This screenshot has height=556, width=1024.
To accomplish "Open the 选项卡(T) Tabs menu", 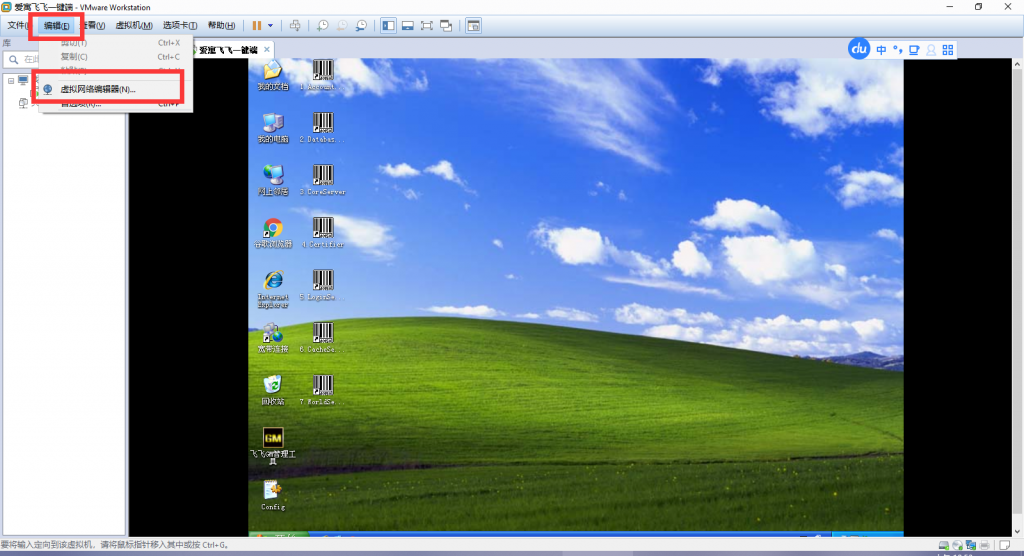I will click(x=180, y=25).
